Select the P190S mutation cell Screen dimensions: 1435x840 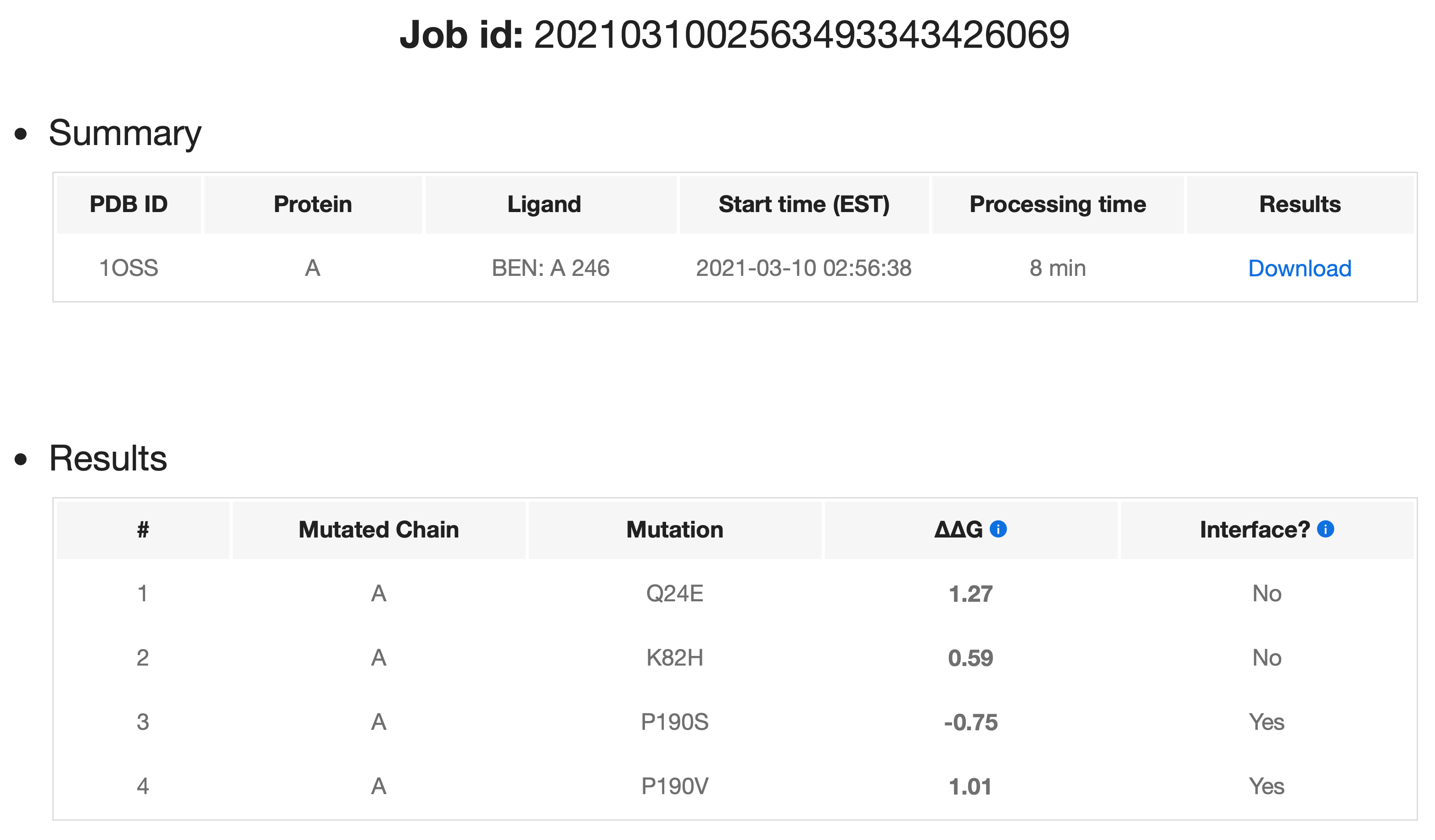[675, 722]
